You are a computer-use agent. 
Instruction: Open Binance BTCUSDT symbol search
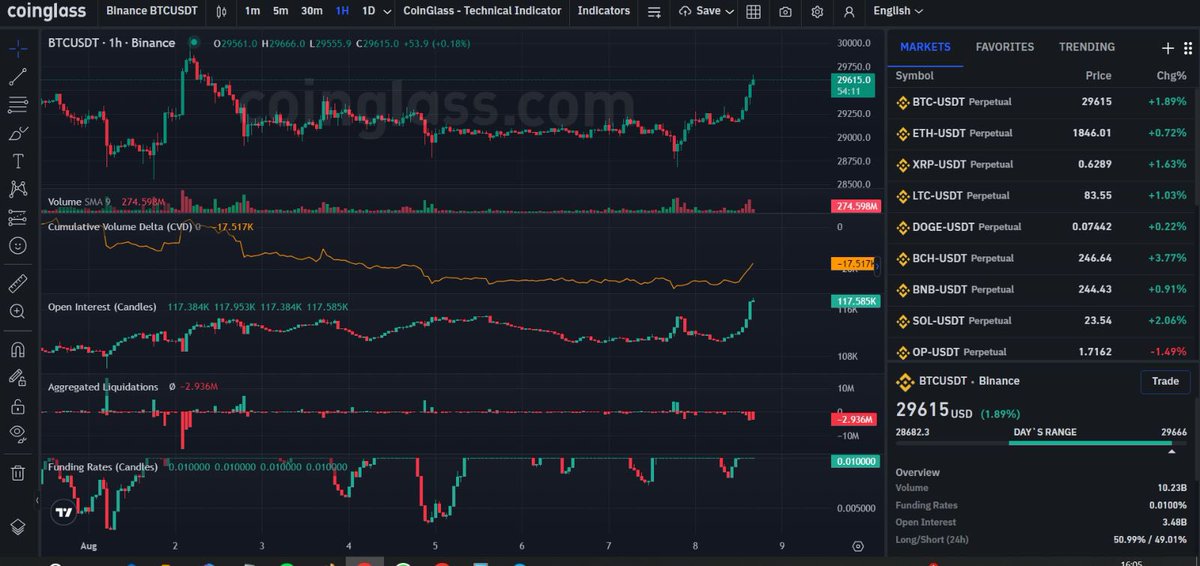(x=152, y=11)
